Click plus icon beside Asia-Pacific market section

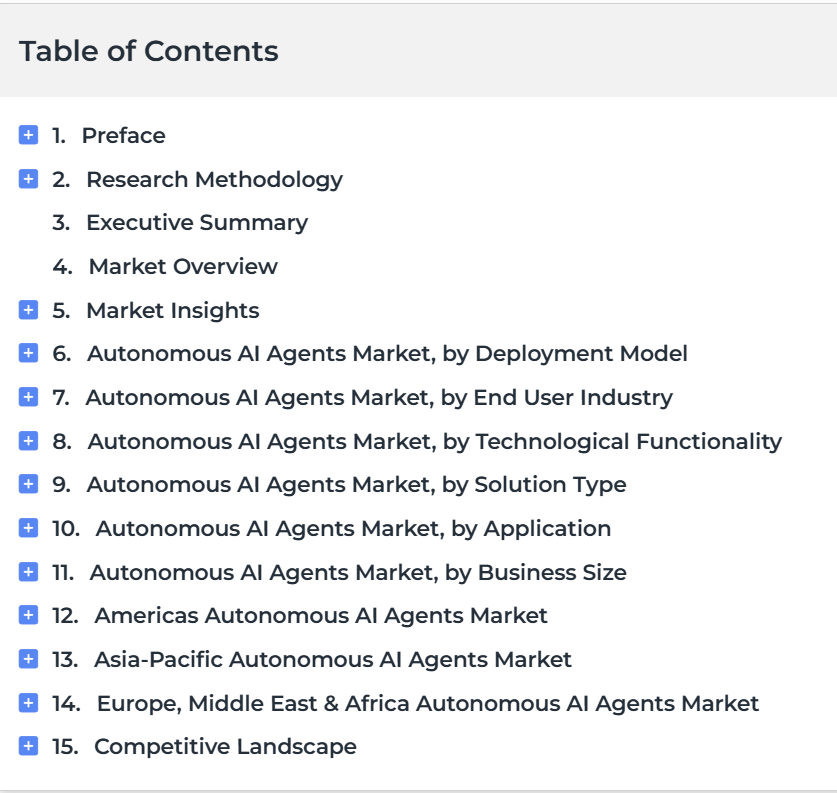(x=28, y=659)
